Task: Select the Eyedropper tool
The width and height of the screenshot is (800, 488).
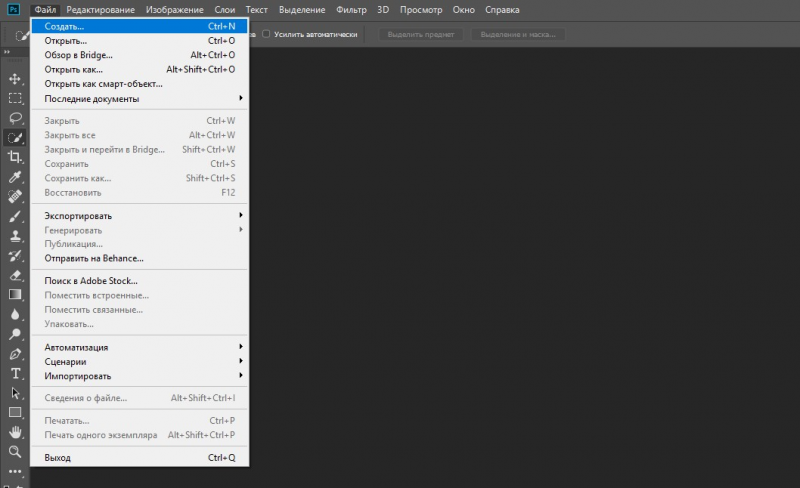Action: click(x=15, y=177)
